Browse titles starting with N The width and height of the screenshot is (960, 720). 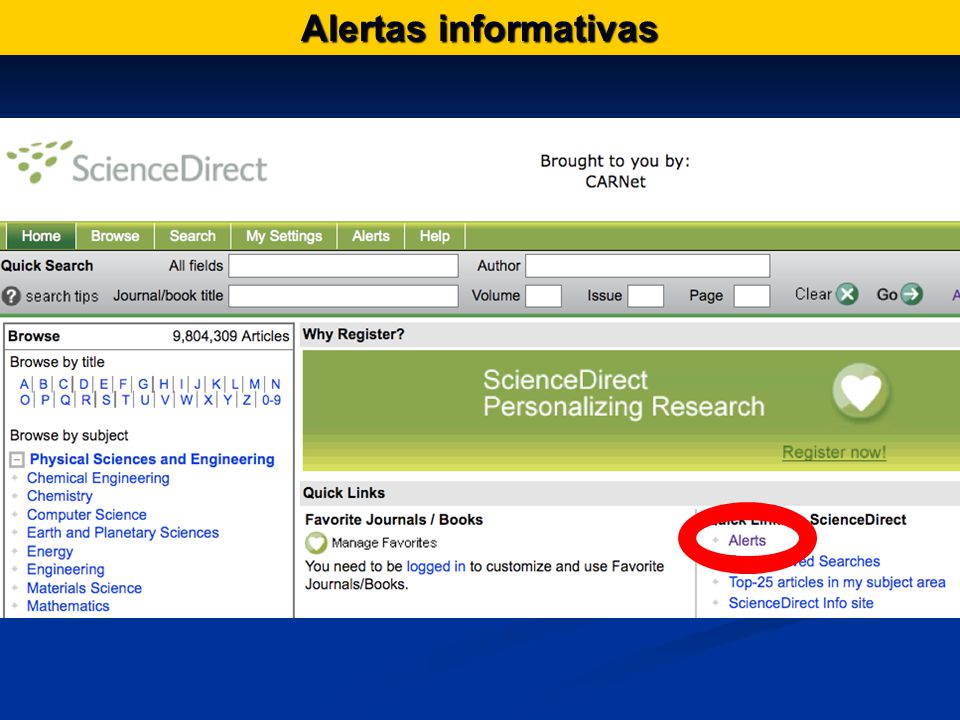tap(276, 384)
